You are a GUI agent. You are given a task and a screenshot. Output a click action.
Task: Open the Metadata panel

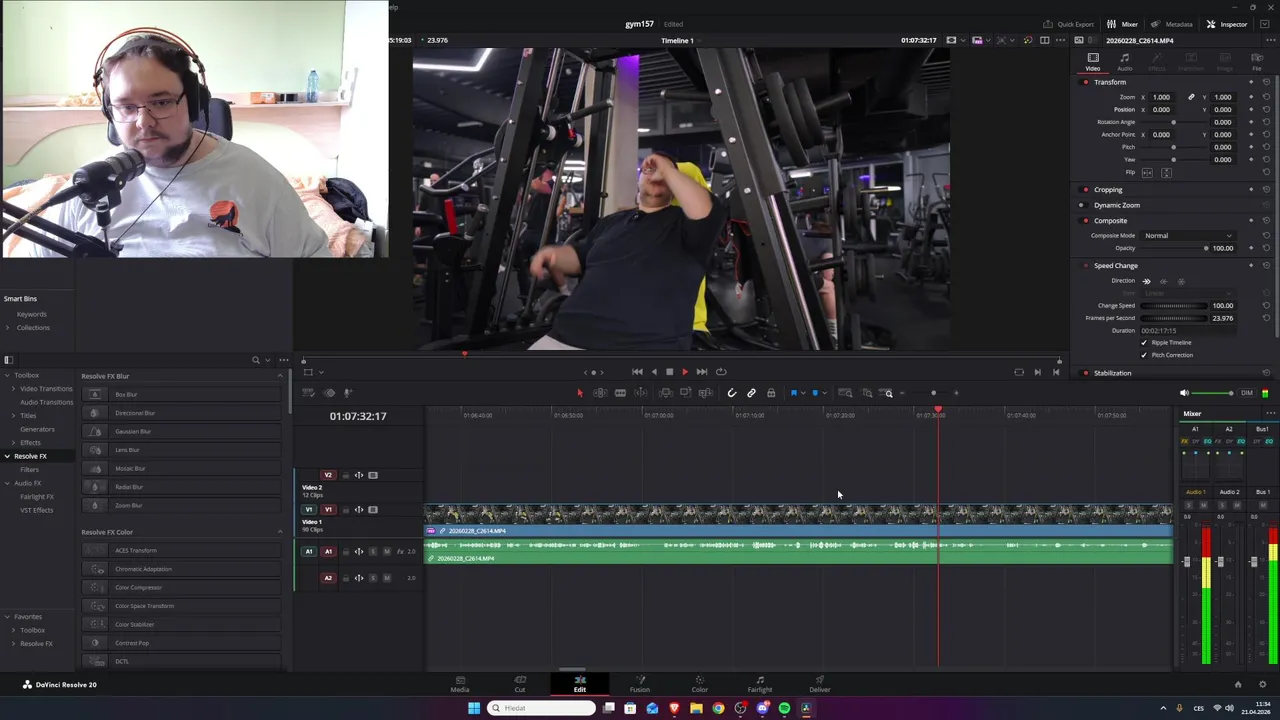(1172, 24)
